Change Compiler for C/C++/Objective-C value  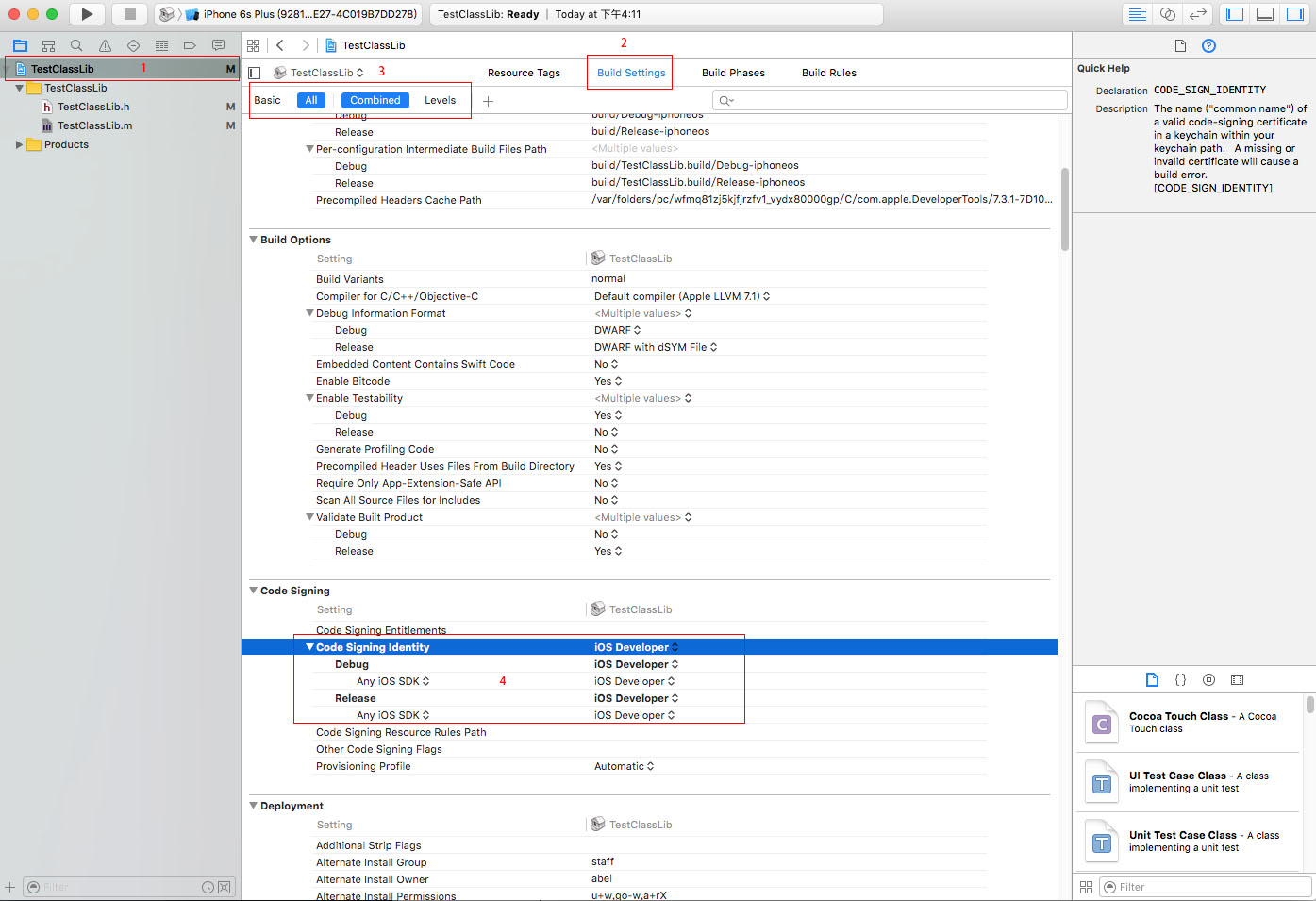point(682,296)
